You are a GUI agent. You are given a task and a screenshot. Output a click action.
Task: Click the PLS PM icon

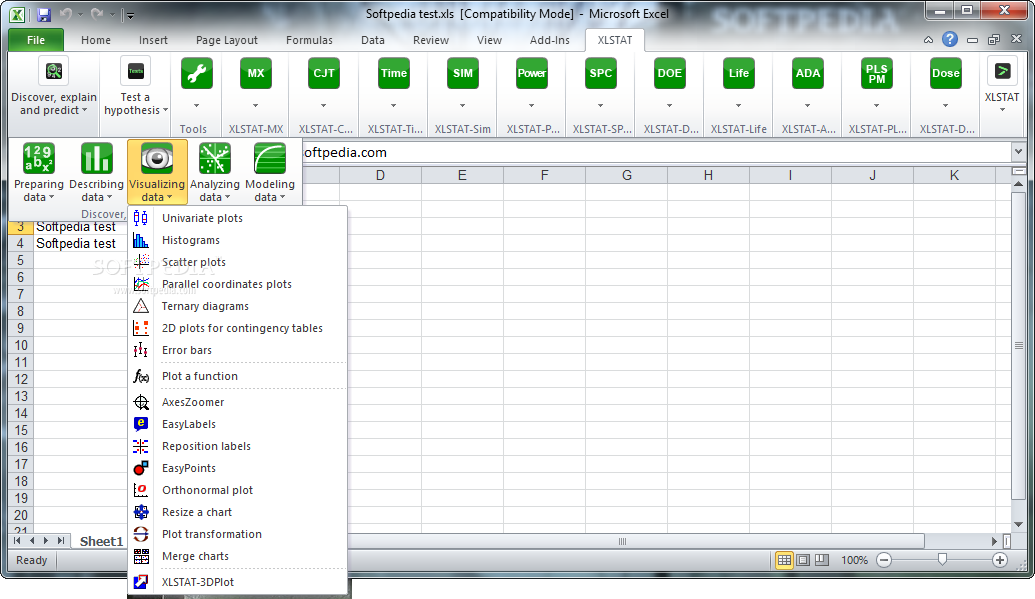click(877, 73)
